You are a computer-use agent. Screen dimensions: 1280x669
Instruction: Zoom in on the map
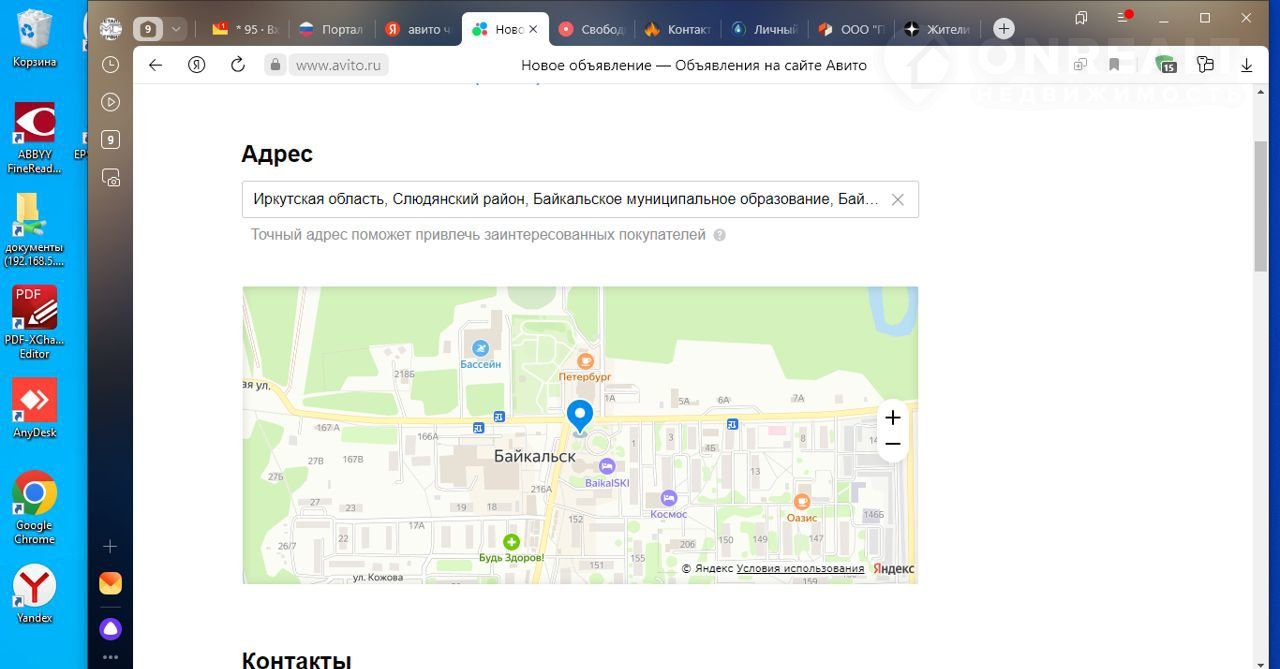(892, 417)
